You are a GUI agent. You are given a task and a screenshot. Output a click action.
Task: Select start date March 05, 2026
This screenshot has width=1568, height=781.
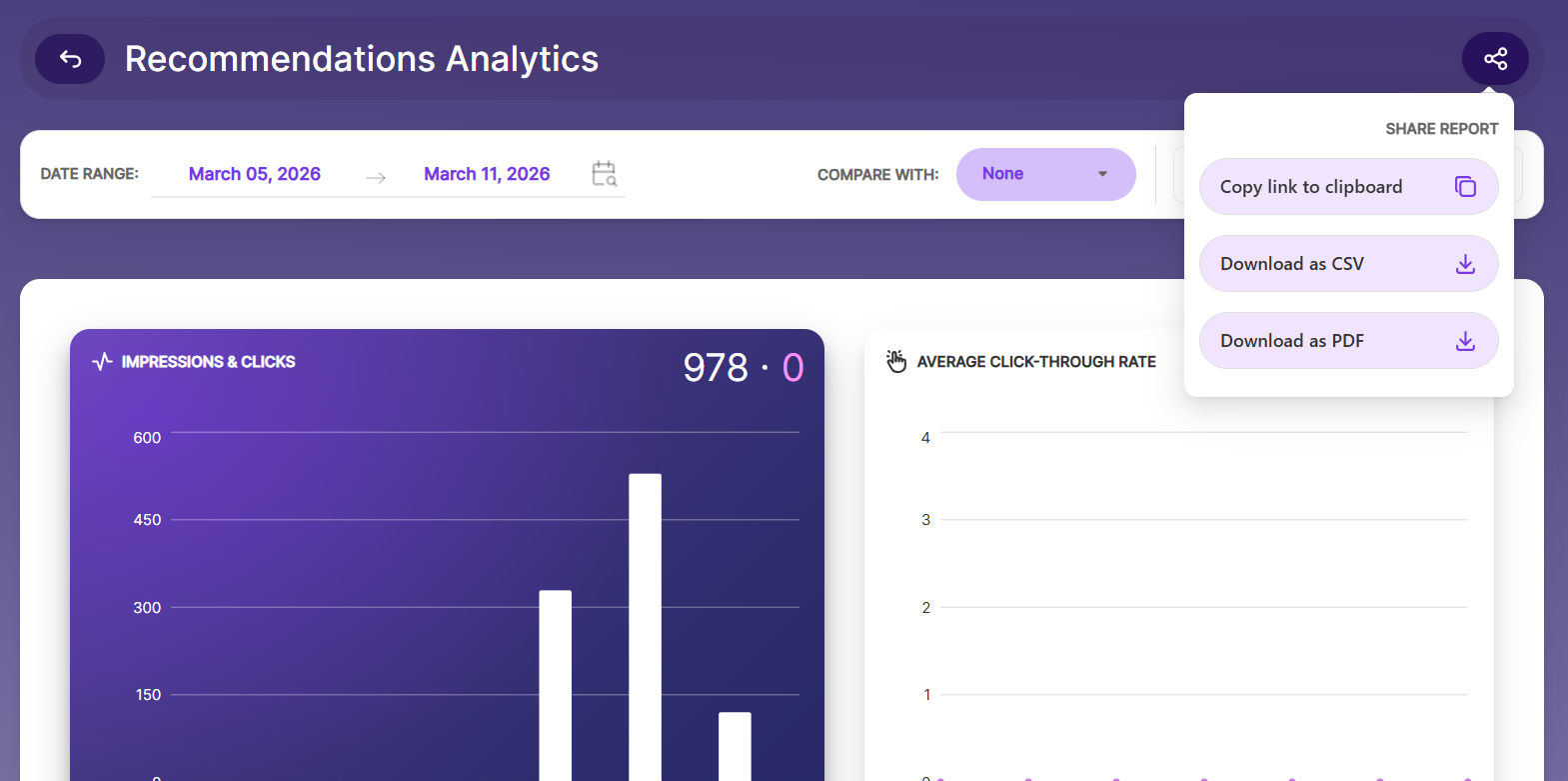255,174
